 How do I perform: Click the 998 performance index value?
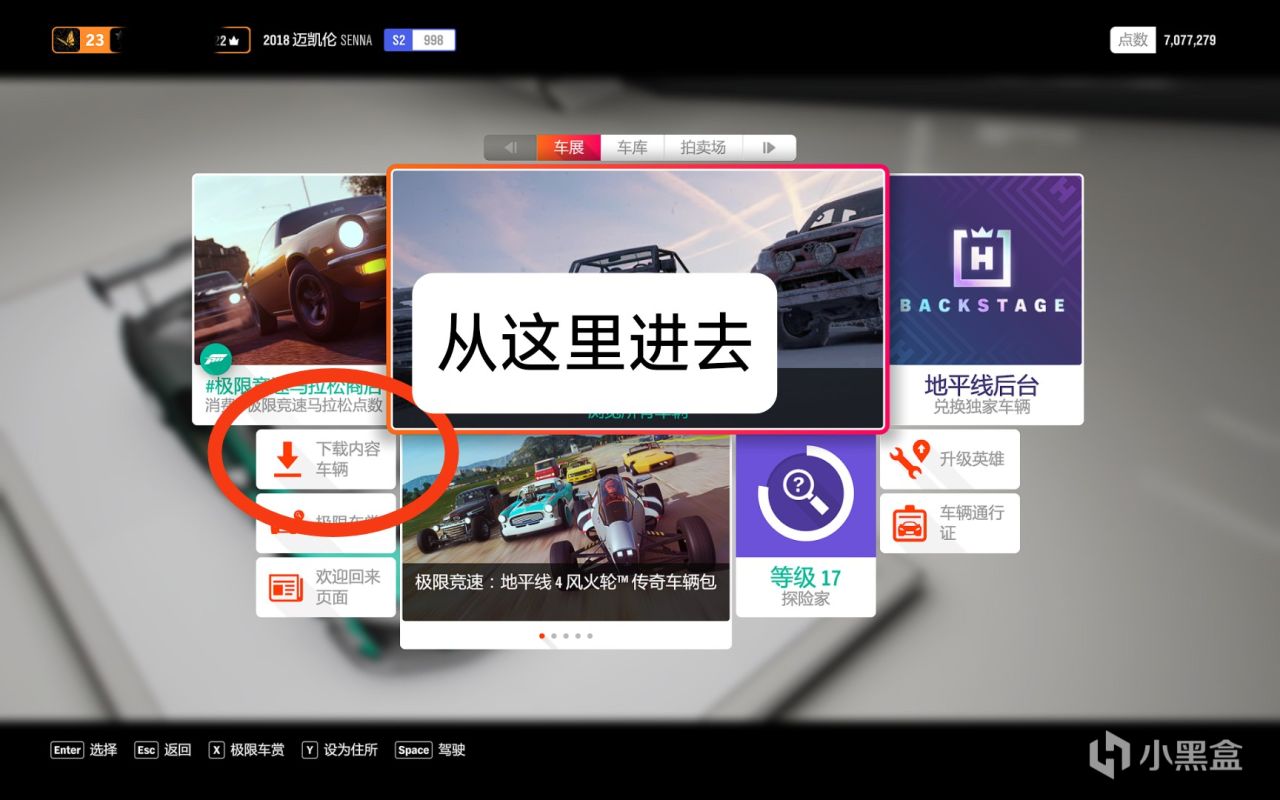click(x=434, y=40)
